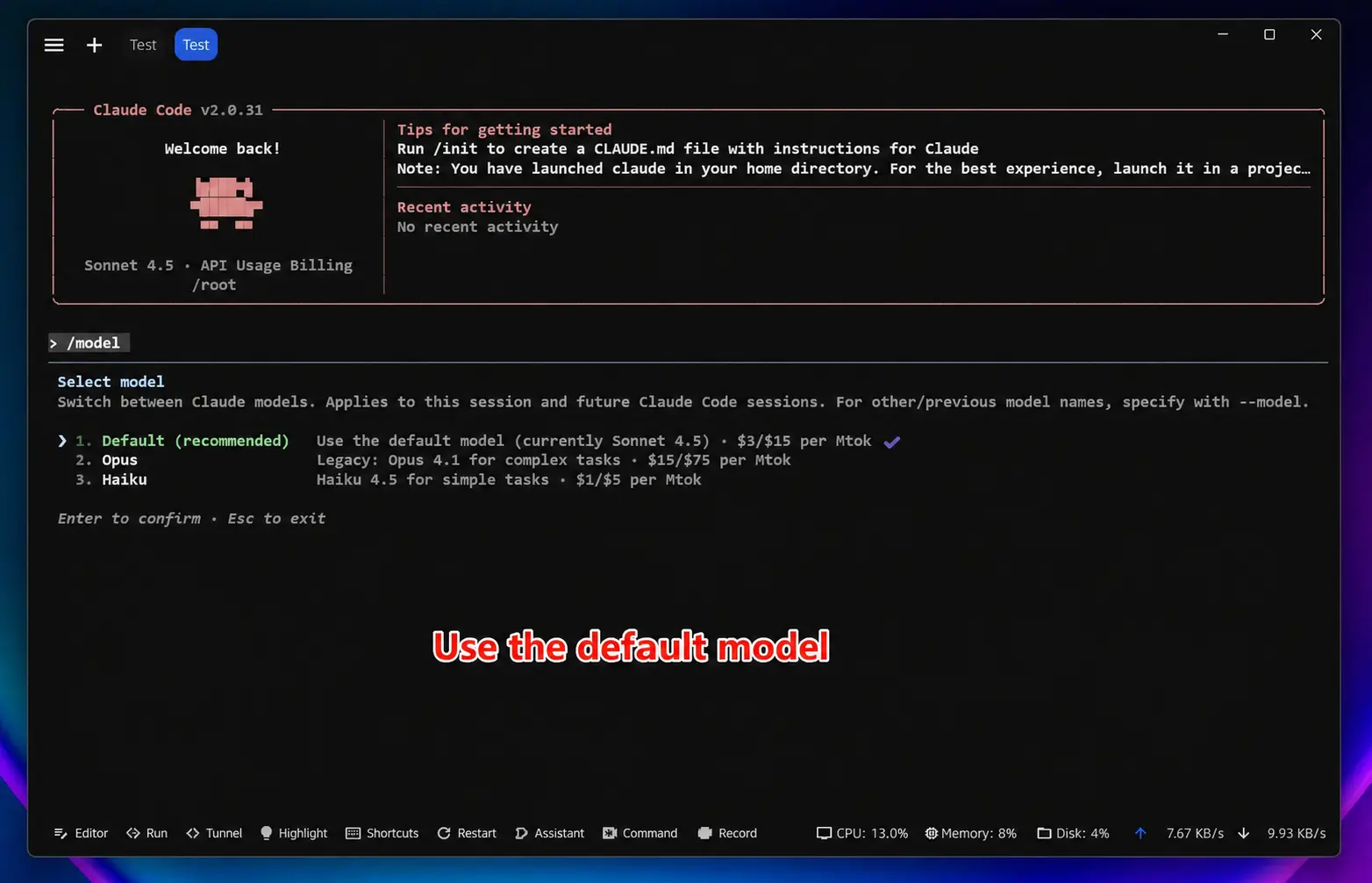Click Enter to confirm hint text
The height and width of the screenshot is (883, 1372).
(x=129, y=518)
